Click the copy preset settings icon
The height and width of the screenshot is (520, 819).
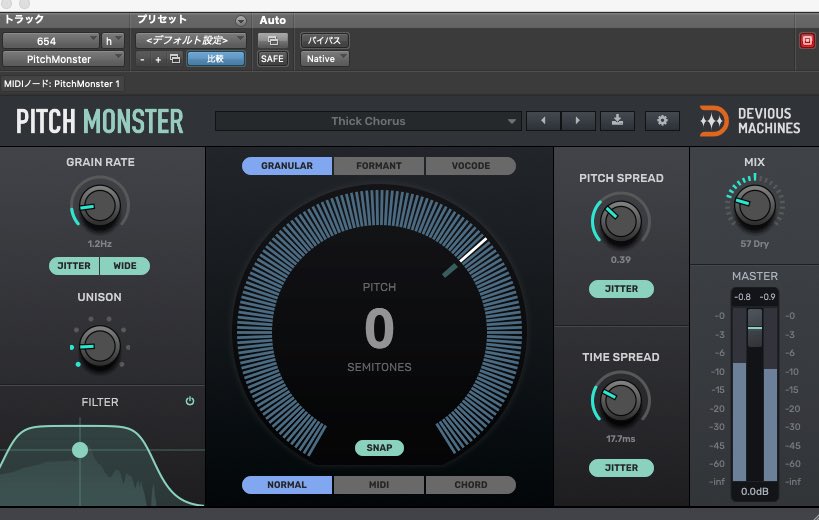click(175, 59)
